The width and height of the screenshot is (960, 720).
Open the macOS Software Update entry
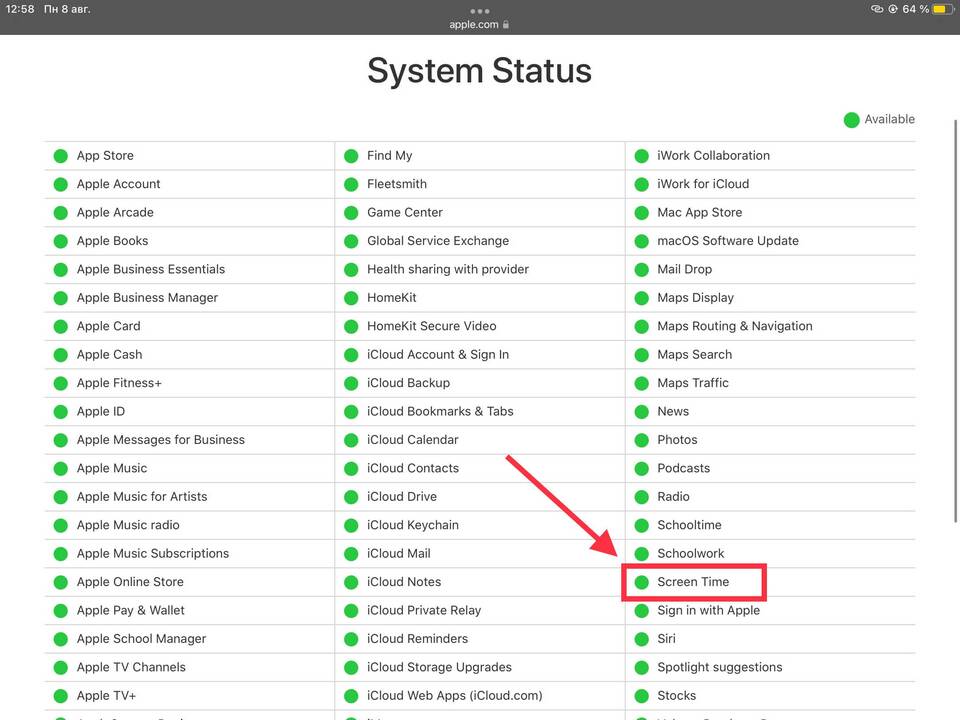(728, 241)
